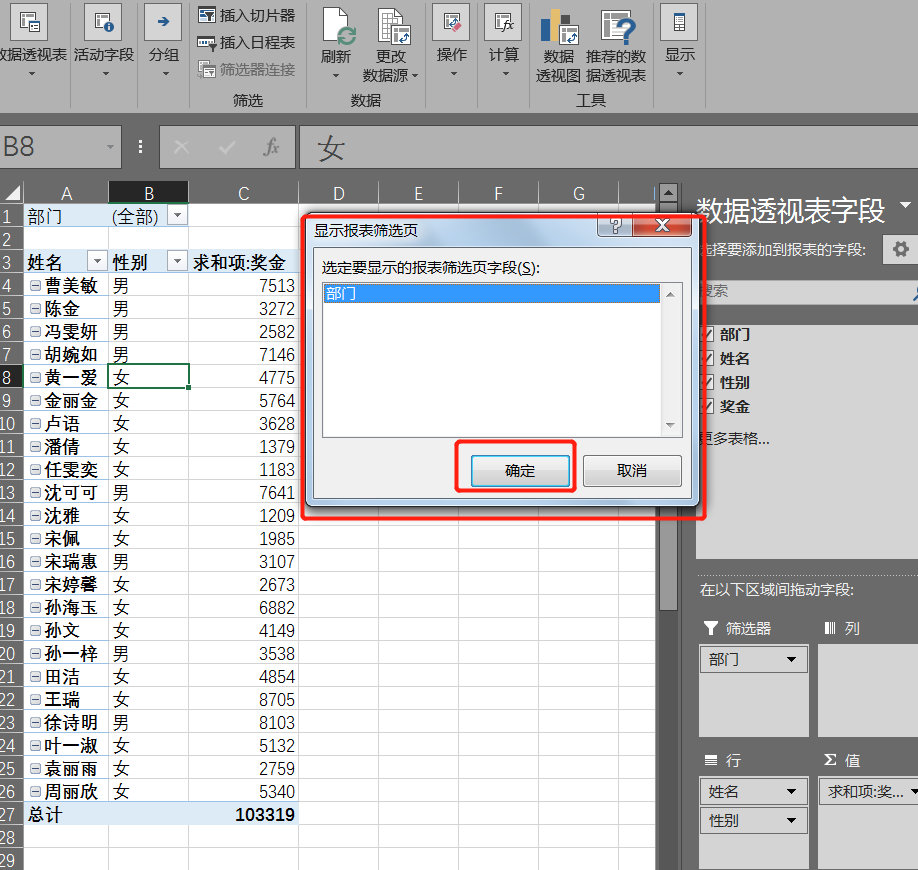
Task: Select 部门 in the filter page list
Action: point(490,294)
